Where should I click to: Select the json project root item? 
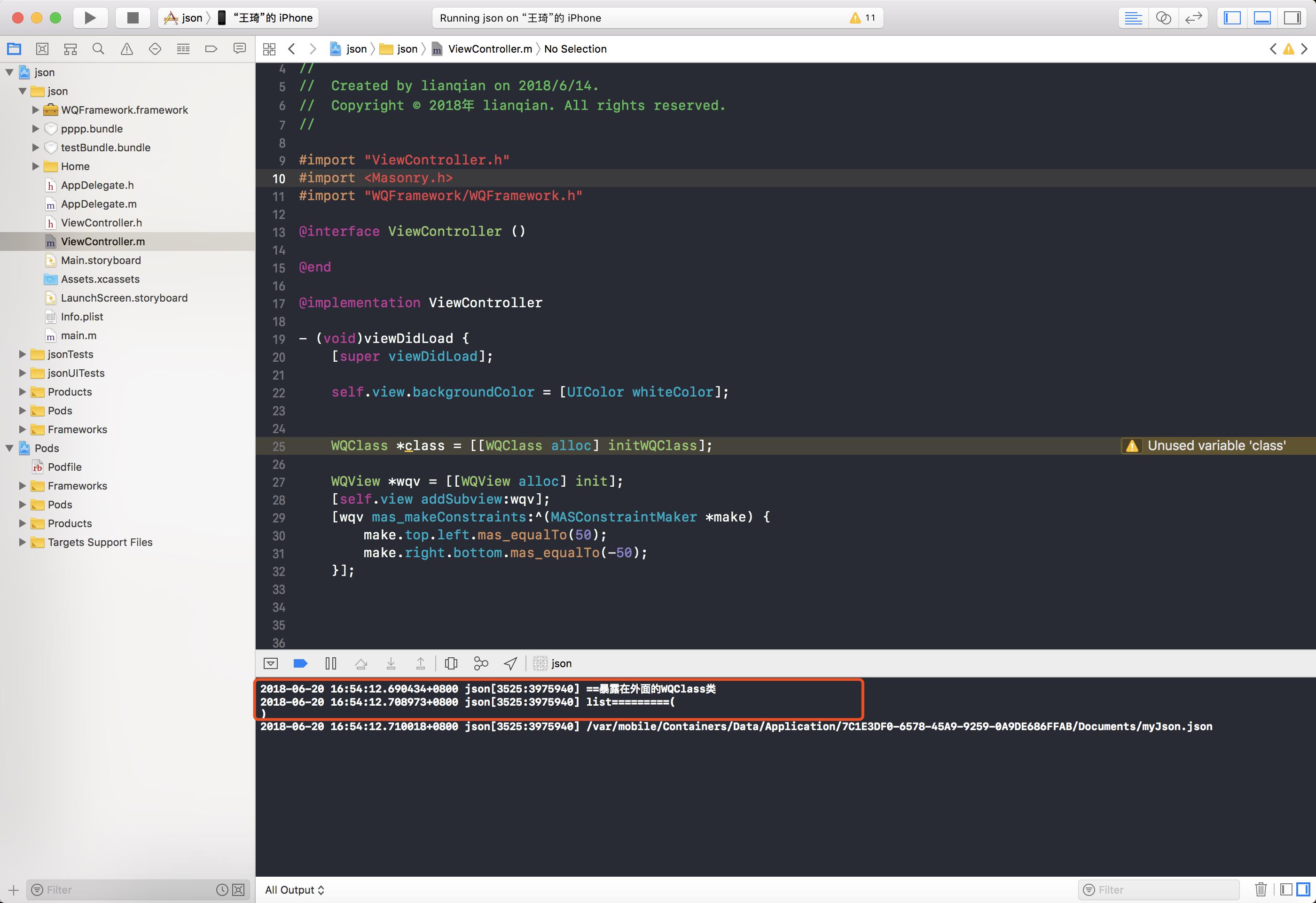(42, 71)
